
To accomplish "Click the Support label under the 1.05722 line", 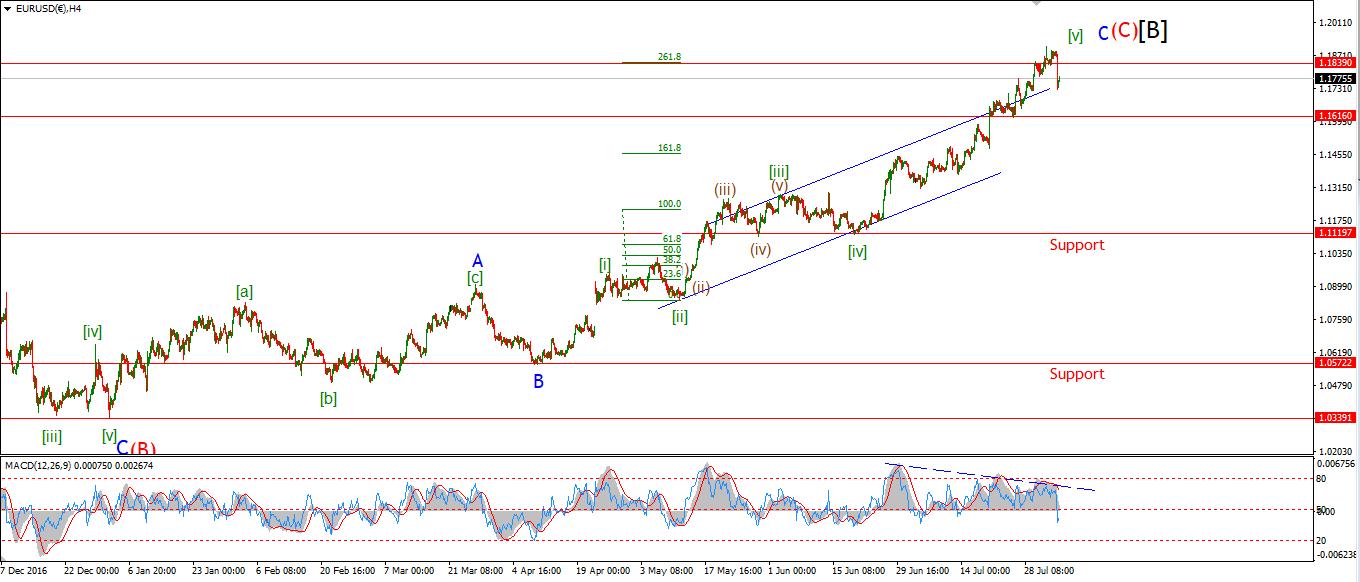I will point(1077,374).
